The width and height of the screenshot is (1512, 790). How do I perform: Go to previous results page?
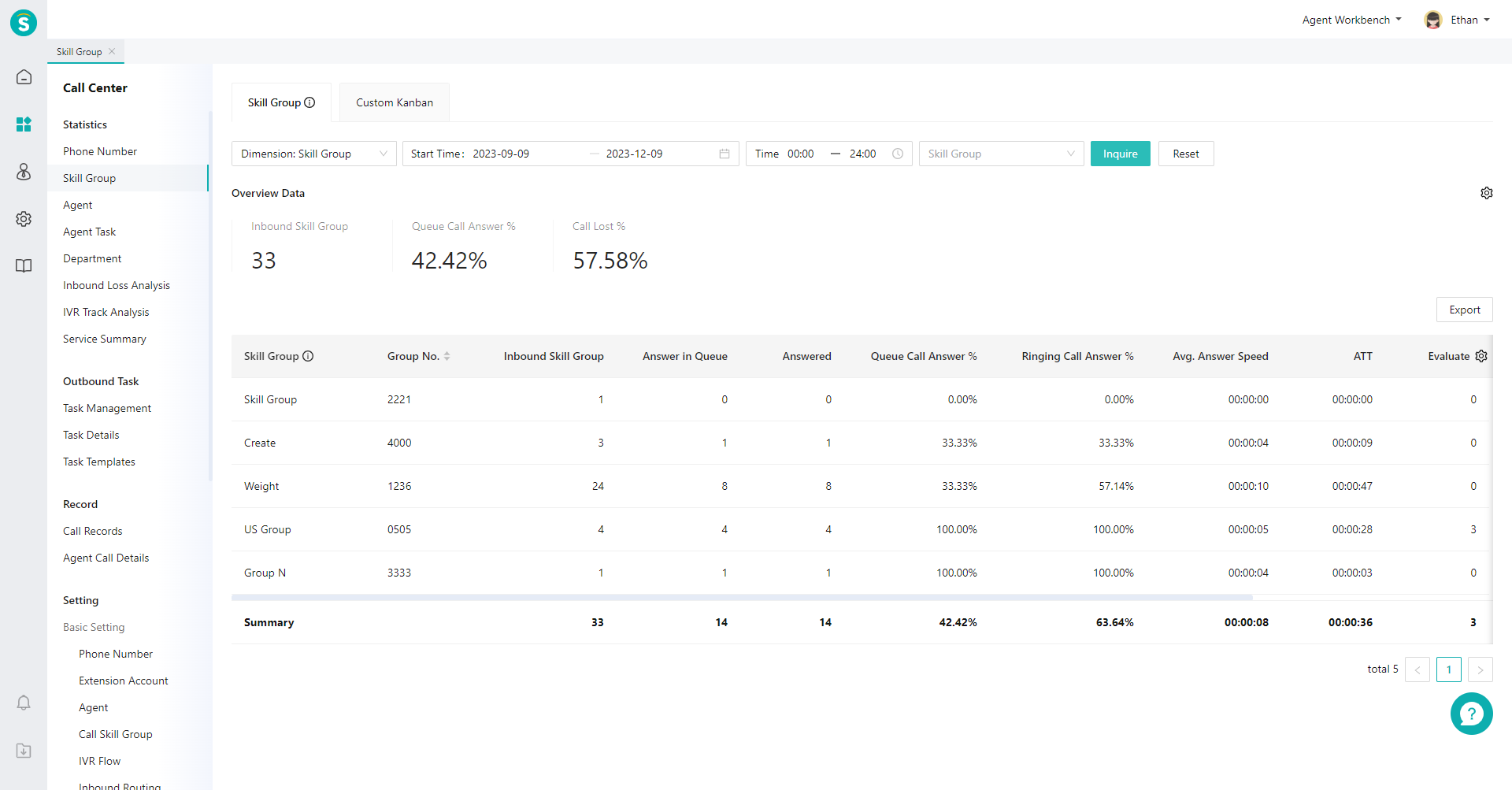tap(1417, 669)
